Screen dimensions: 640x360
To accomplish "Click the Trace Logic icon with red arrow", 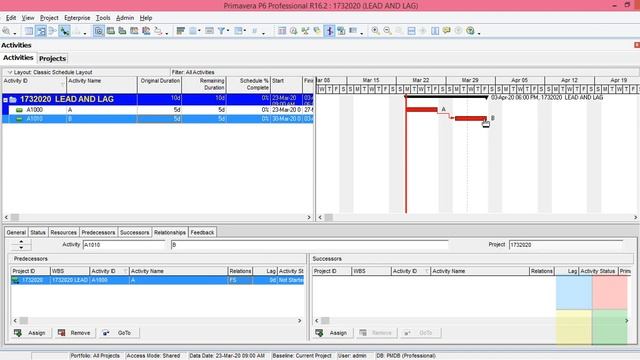I will (158, 31).
